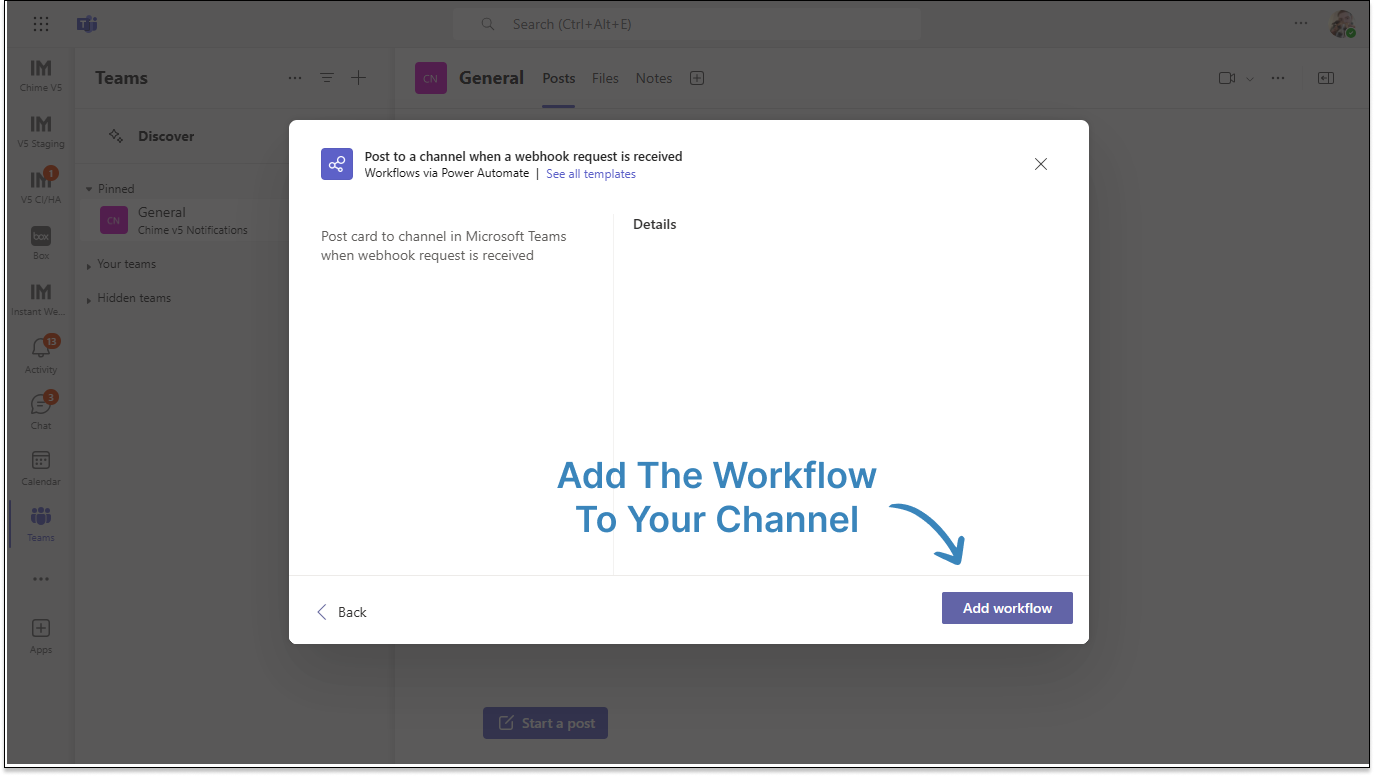Open the Box app in sidebar
Screen dimensions: 1374x776
pyautogui.click(x=41, y=243)
